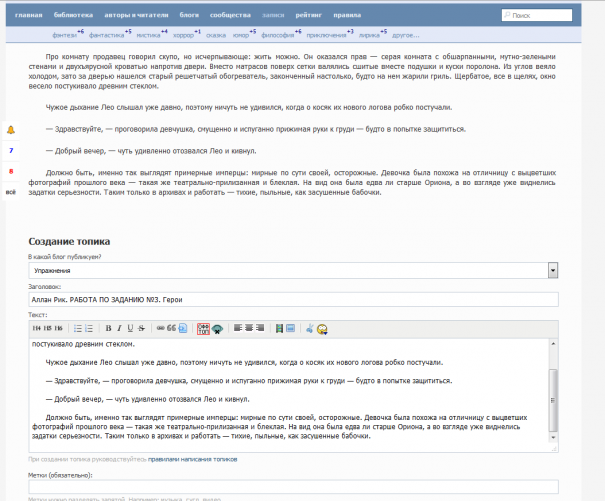Screen dimensions: 605x501
Task: Click the notification bell icon
Action: click(x=11, y=130)
